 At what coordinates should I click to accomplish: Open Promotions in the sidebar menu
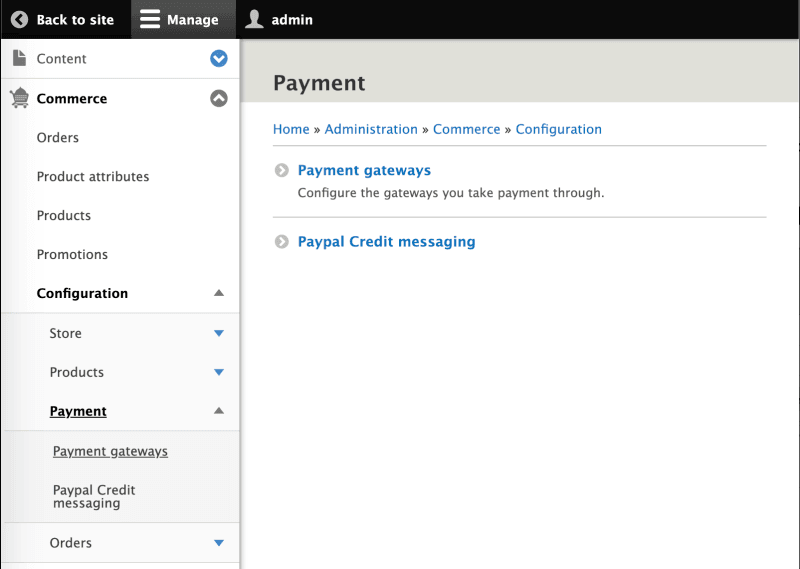tap(72, 255)
